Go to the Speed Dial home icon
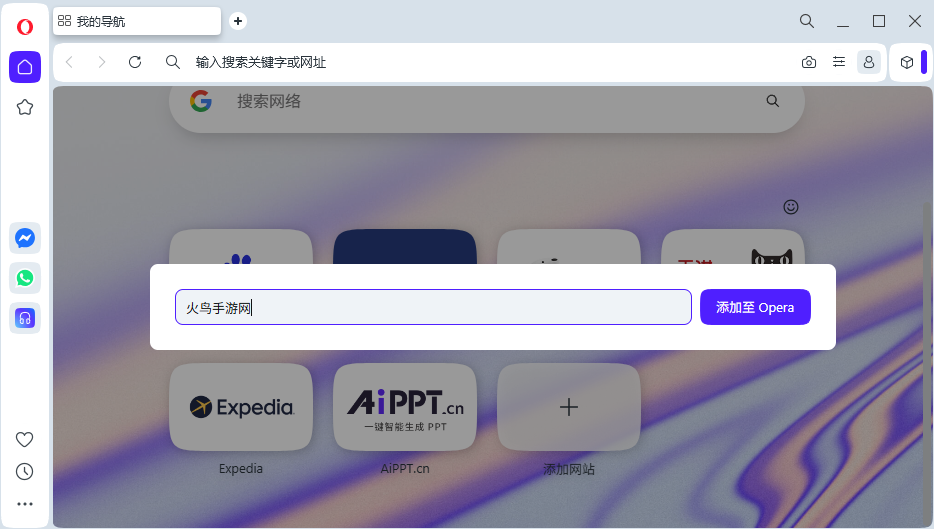This screenshot has width=934, height=529. pyautogui.click(x=25, y=67)
